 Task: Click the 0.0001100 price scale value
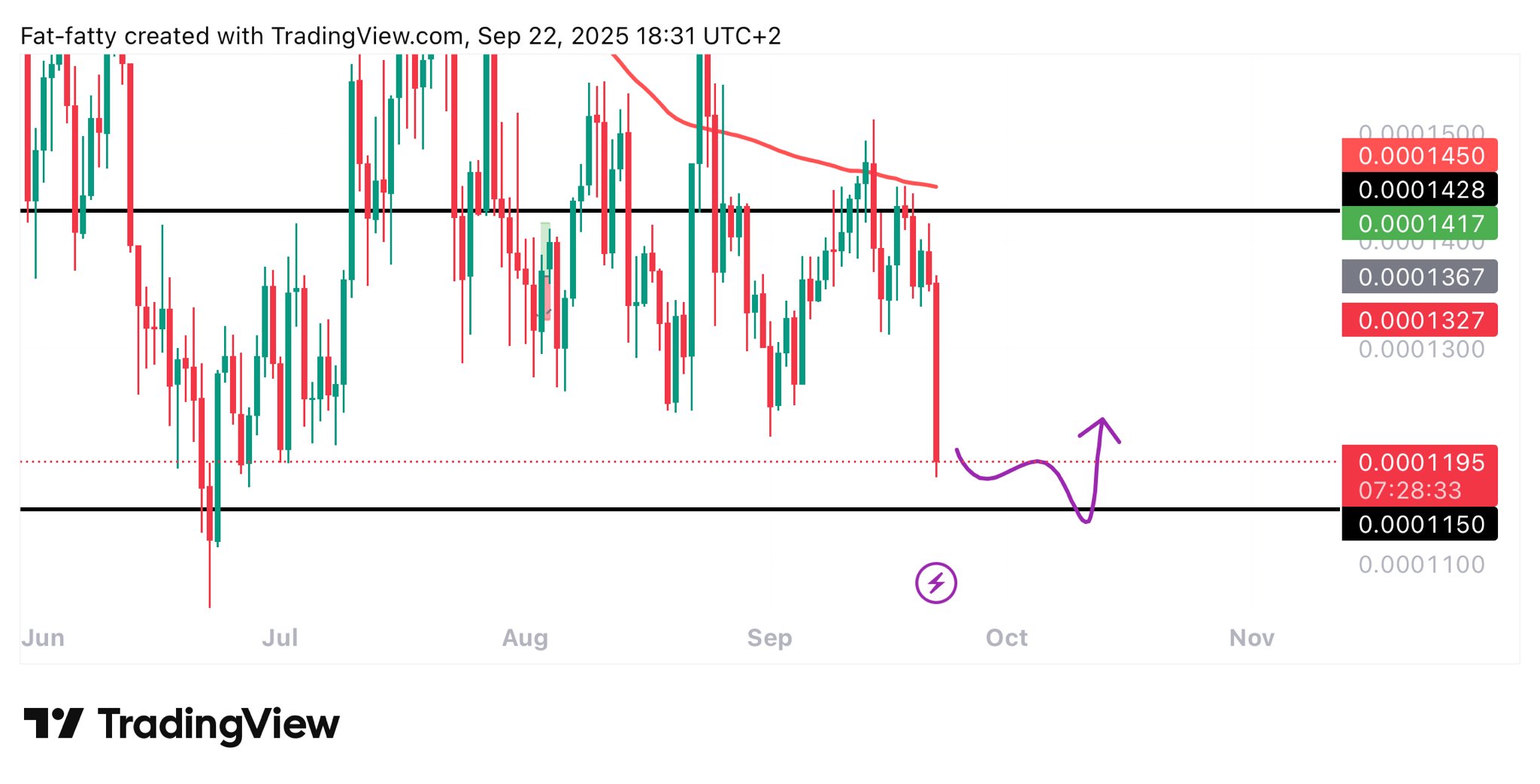tap(1421, 565)
